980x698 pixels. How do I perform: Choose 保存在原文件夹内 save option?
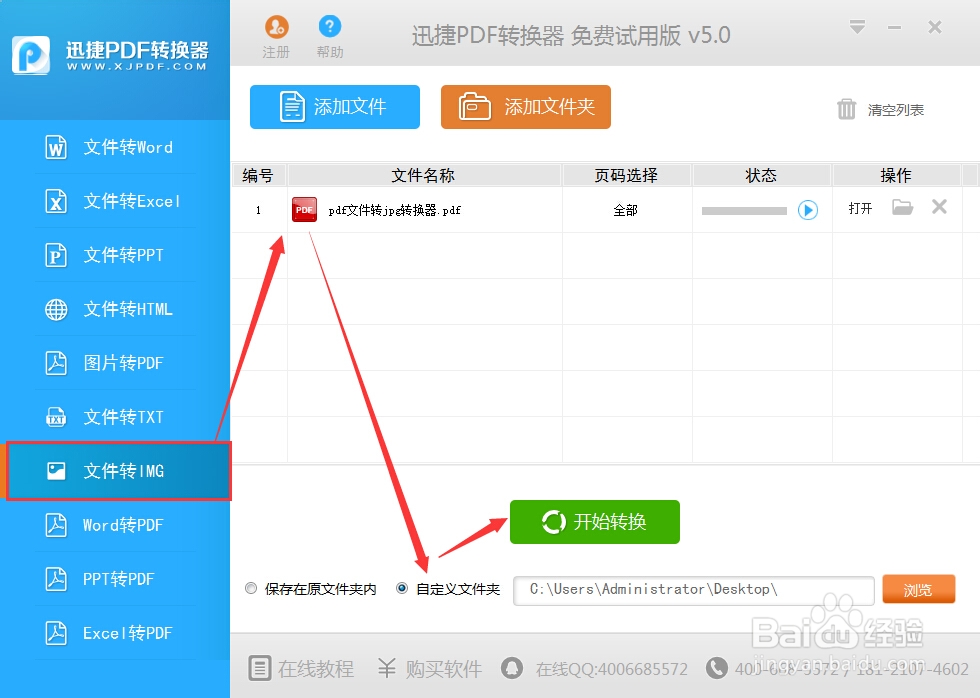pos(251,588)
